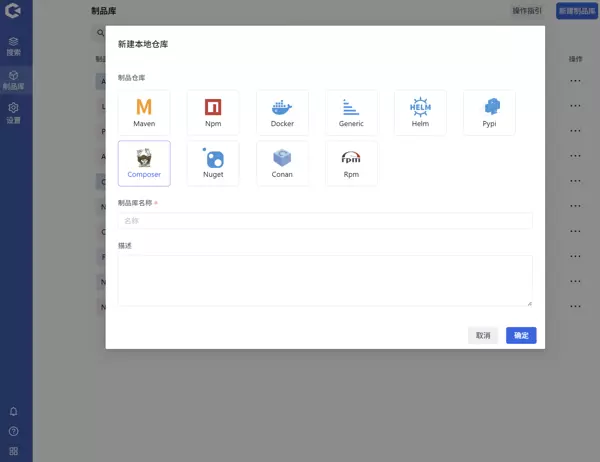600x462 pixels.
Task: Click the 取消 cancel button
Action: click(483, 336)
